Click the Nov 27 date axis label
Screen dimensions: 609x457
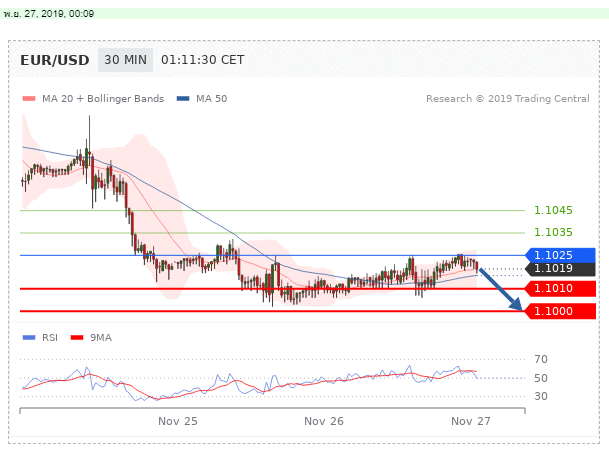[x=470, y=421]
